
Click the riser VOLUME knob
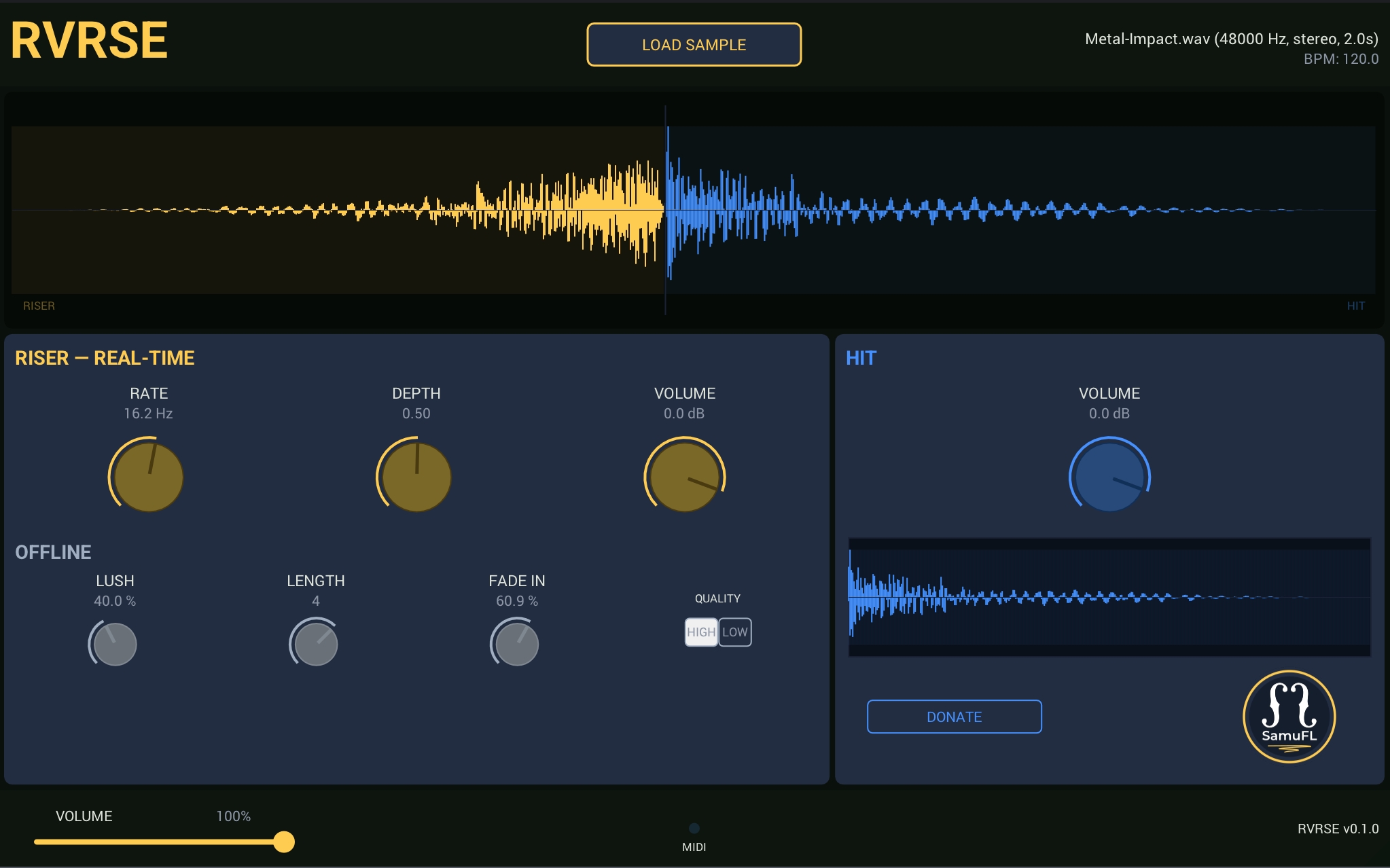tap(685, 476)
